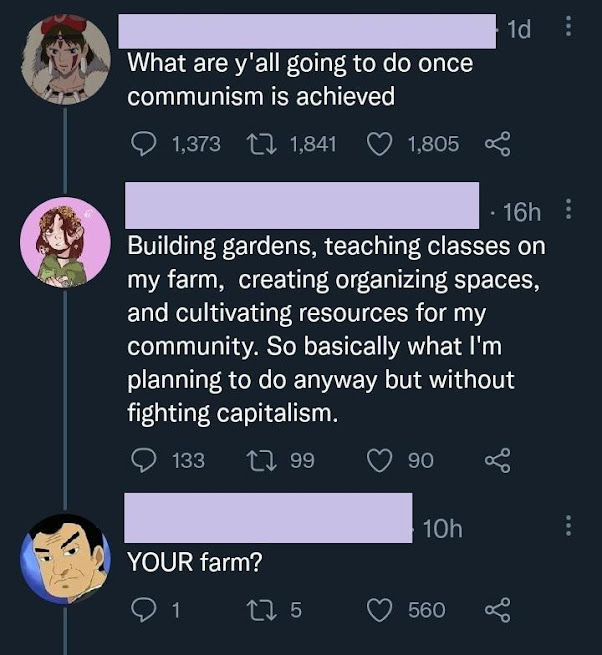Viewport: 602px width, 655px height.
Task: Open the blue-background avatar profile
Action: [x=66, y=557]
